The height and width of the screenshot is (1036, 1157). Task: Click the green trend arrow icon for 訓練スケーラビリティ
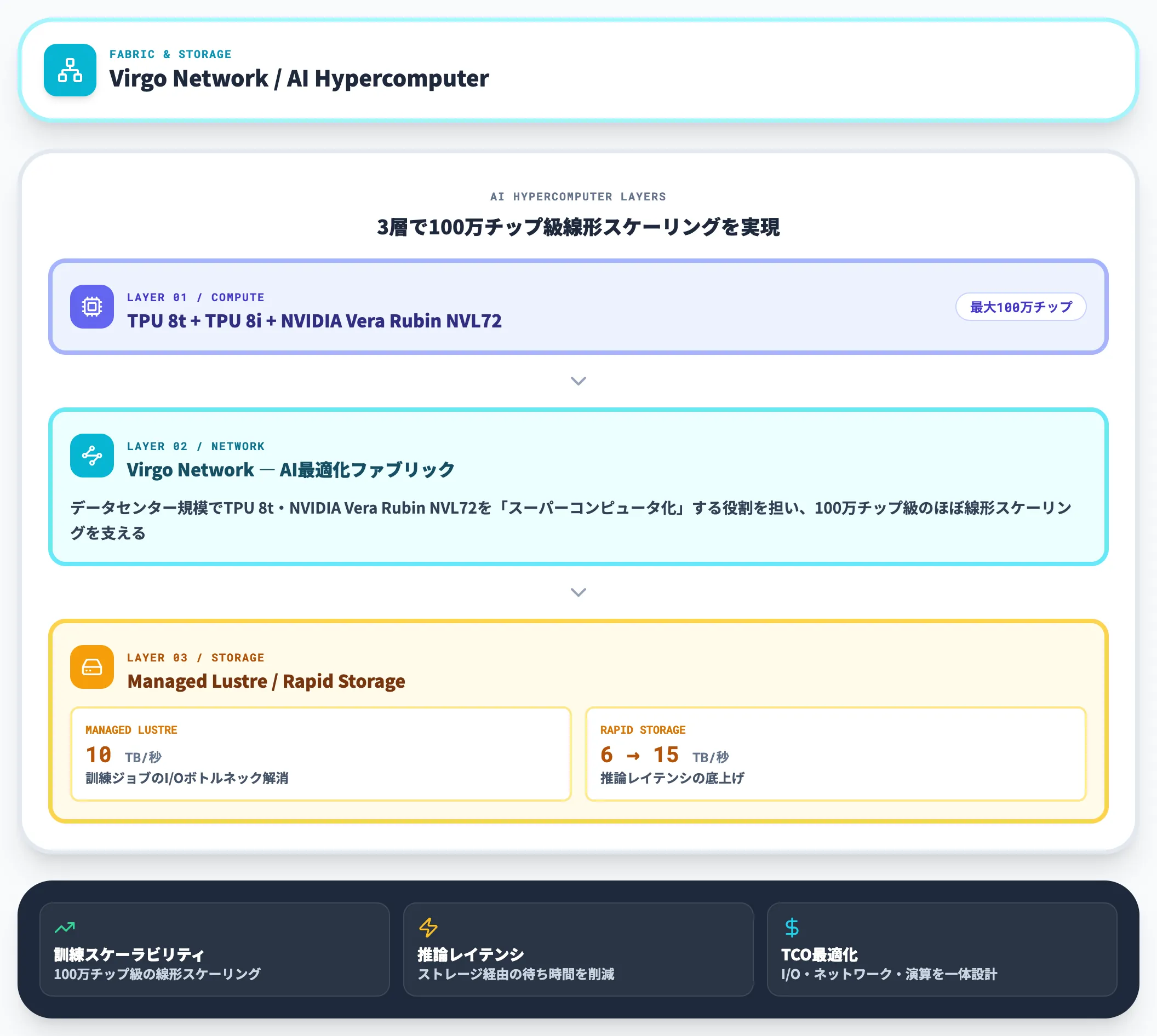pyautogui.click(x=65, y=928)
